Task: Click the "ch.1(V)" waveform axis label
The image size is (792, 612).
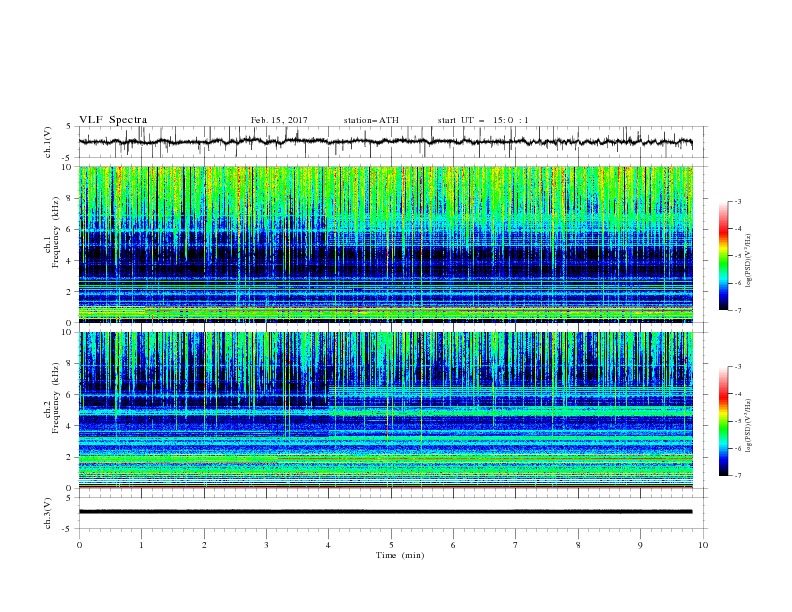Action: click(x=48, y=142)
